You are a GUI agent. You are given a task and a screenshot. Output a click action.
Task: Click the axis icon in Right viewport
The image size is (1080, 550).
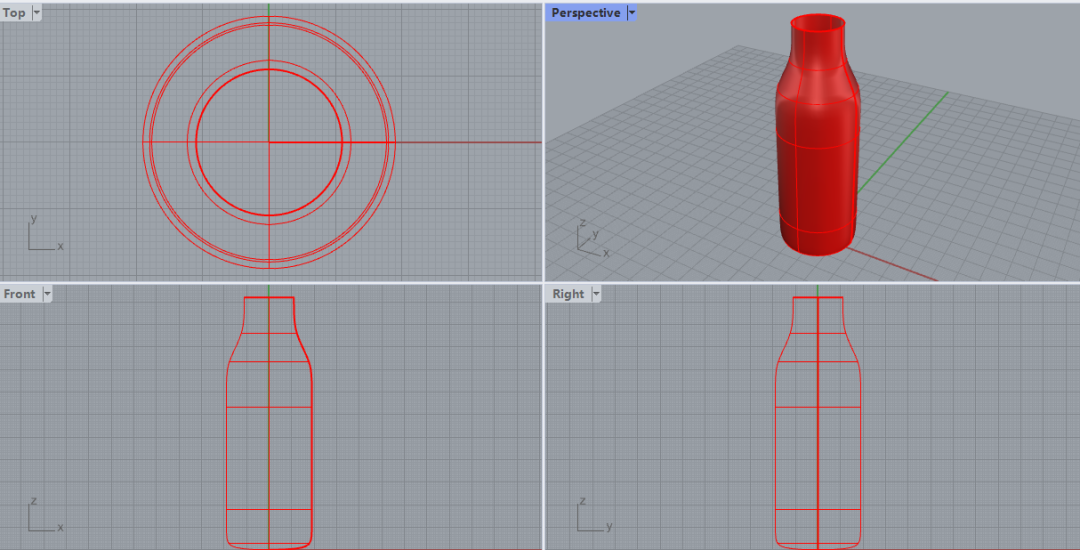tap(589, 517)
